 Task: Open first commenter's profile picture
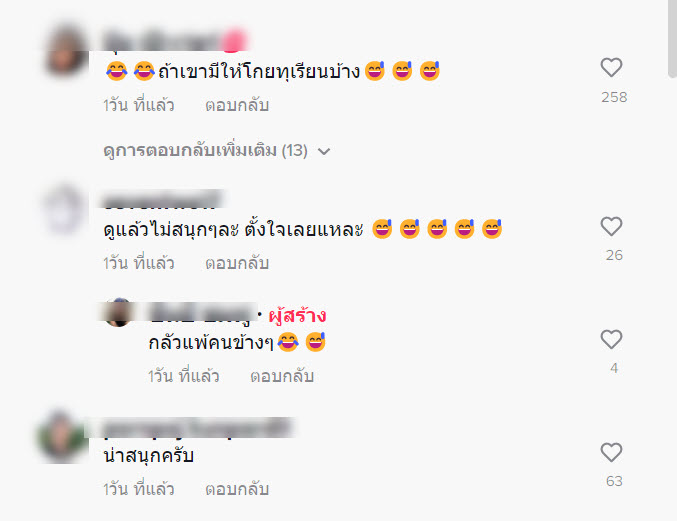[66, 50]
